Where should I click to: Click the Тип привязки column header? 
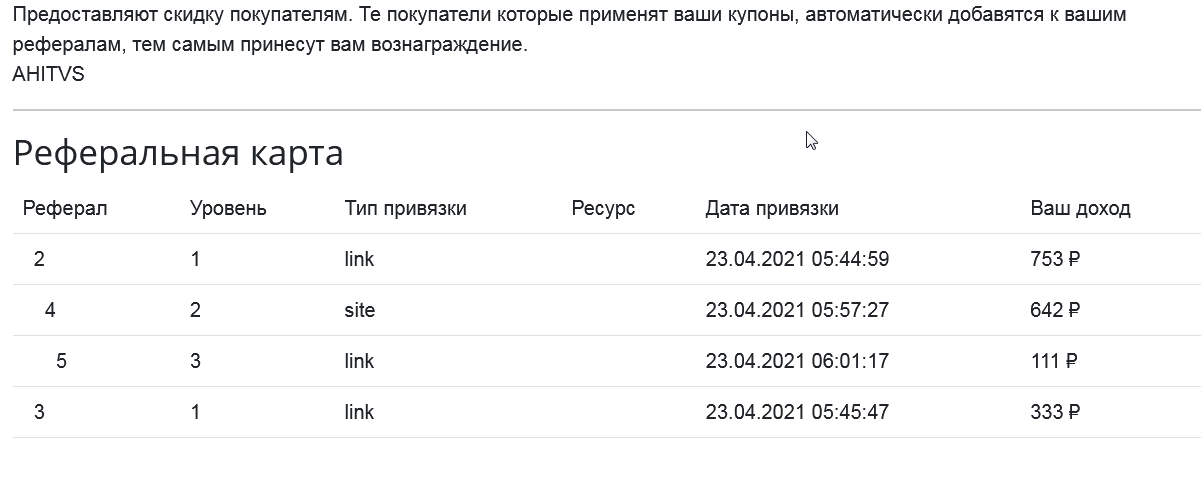[x=405, y=209]
